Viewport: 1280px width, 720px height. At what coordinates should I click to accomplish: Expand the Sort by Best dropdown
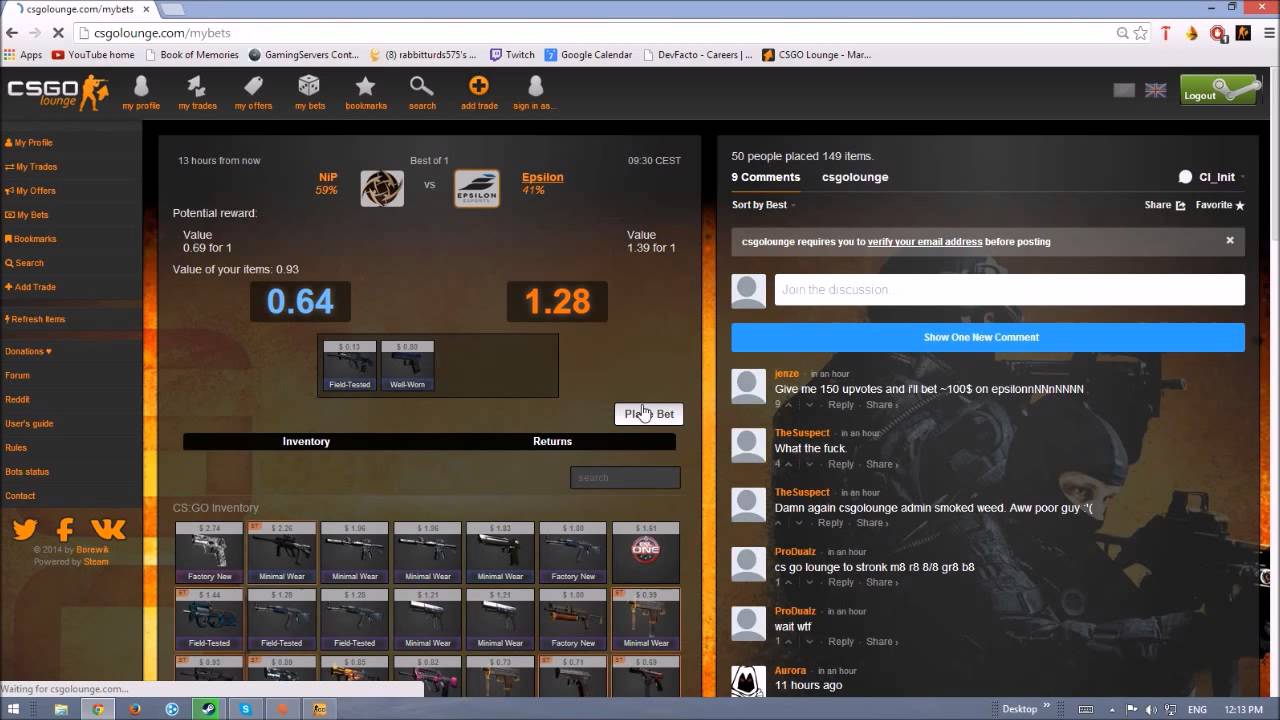click(x=764, y=205)
